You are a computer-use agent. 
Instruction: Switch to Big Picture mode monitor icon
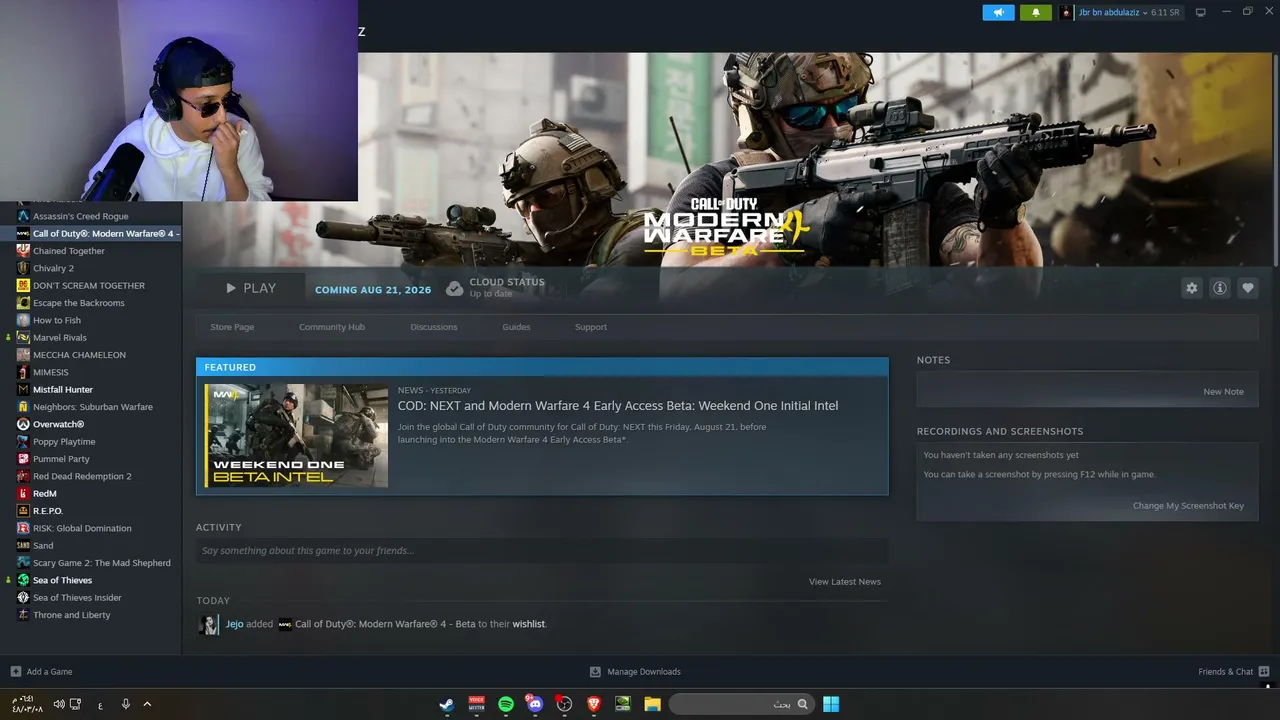coord(1200,13)
